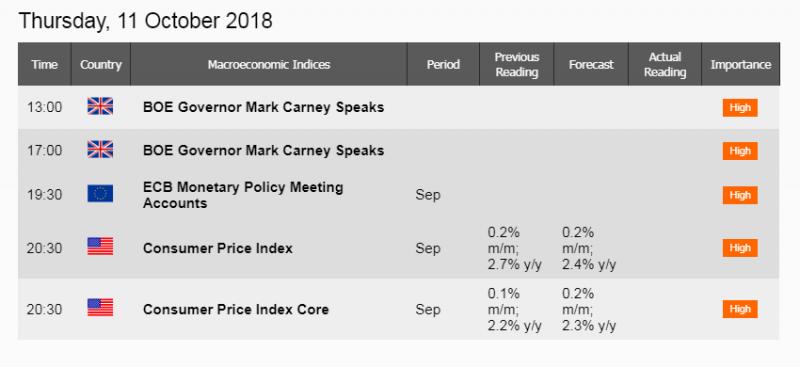
Task: Select the Country column header
Action: click(101, 64)
